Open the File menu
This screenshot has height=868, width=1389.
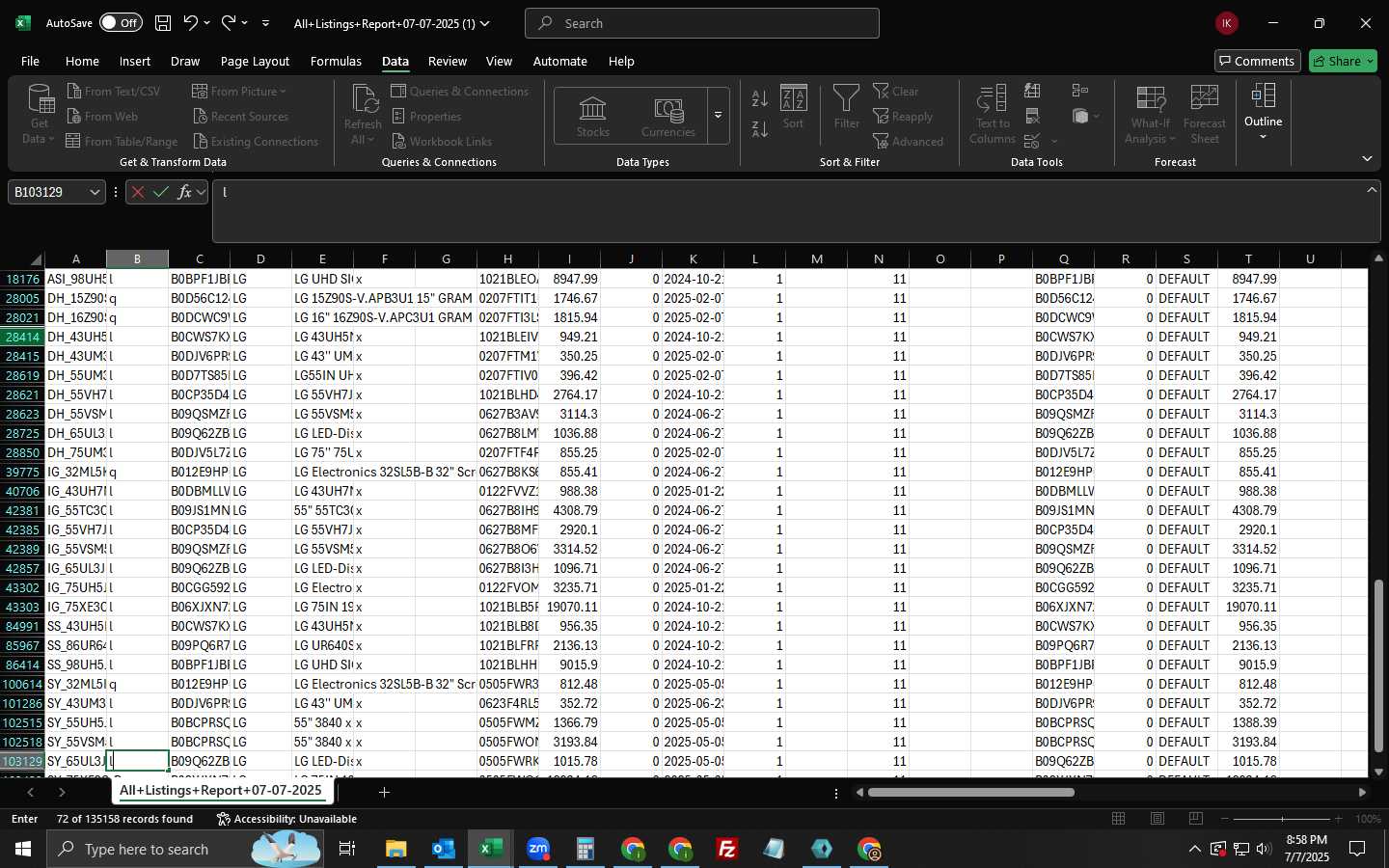tap(31, 61)
